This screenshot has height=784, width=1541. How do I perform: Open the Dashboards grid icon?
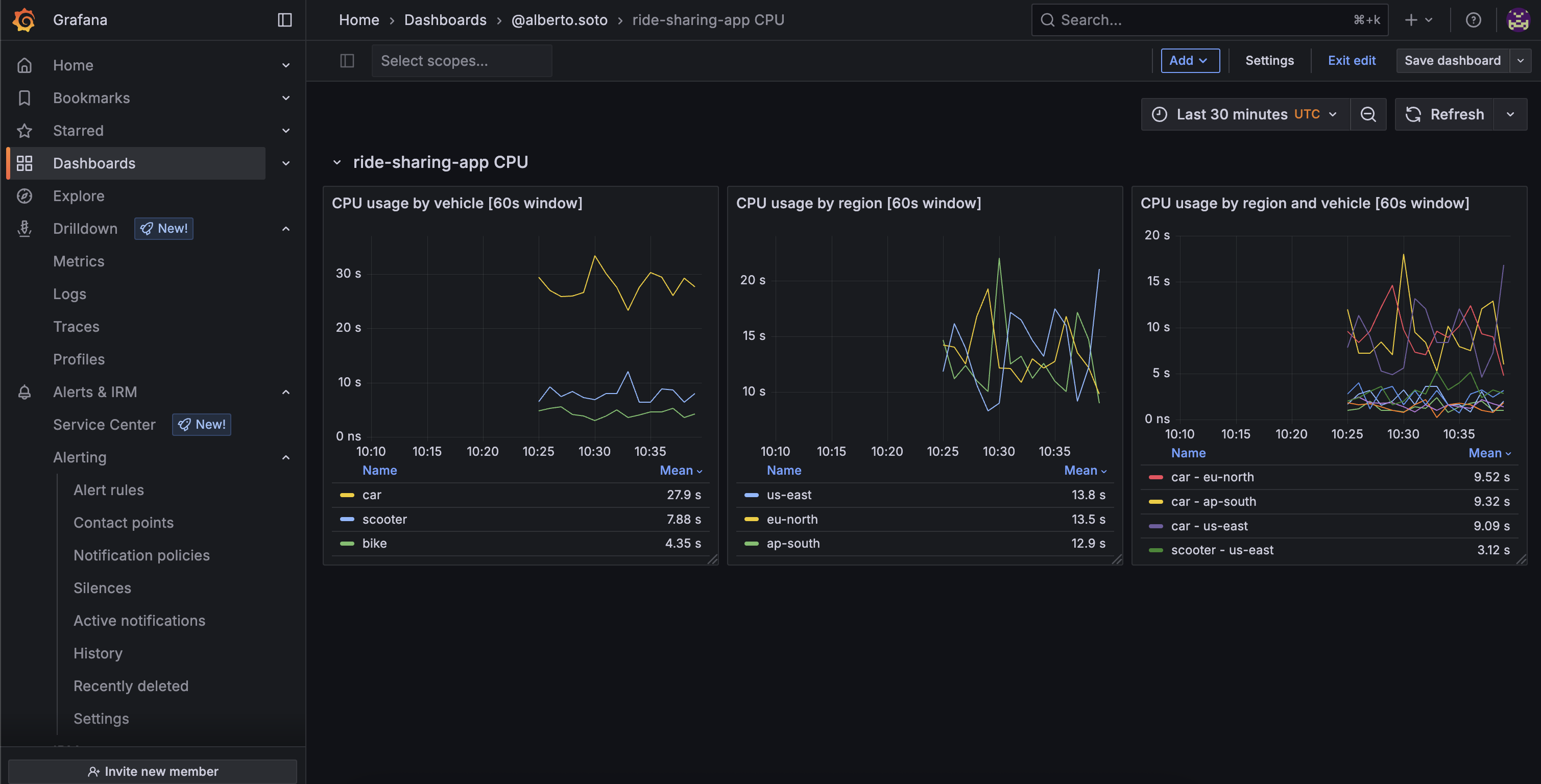(x=25, y=163)
